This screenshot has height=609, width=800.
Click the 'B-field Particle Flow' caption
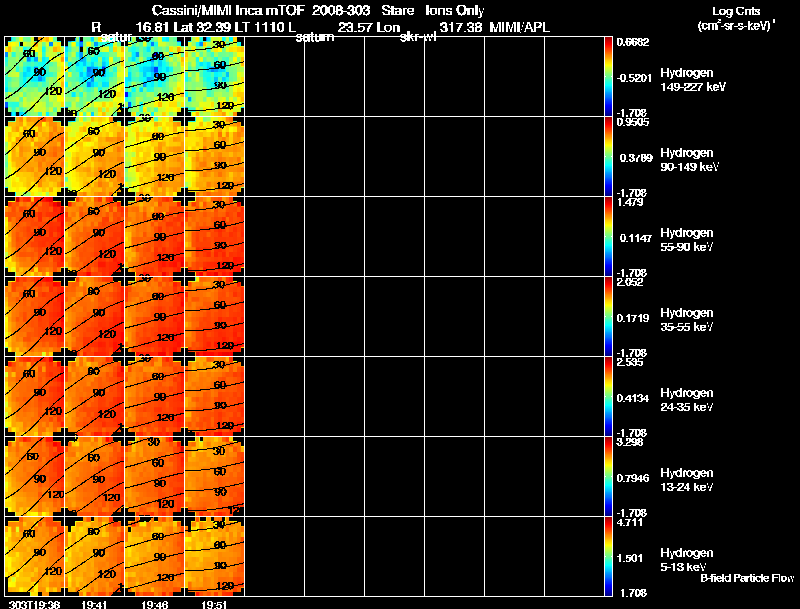[747, 578]
